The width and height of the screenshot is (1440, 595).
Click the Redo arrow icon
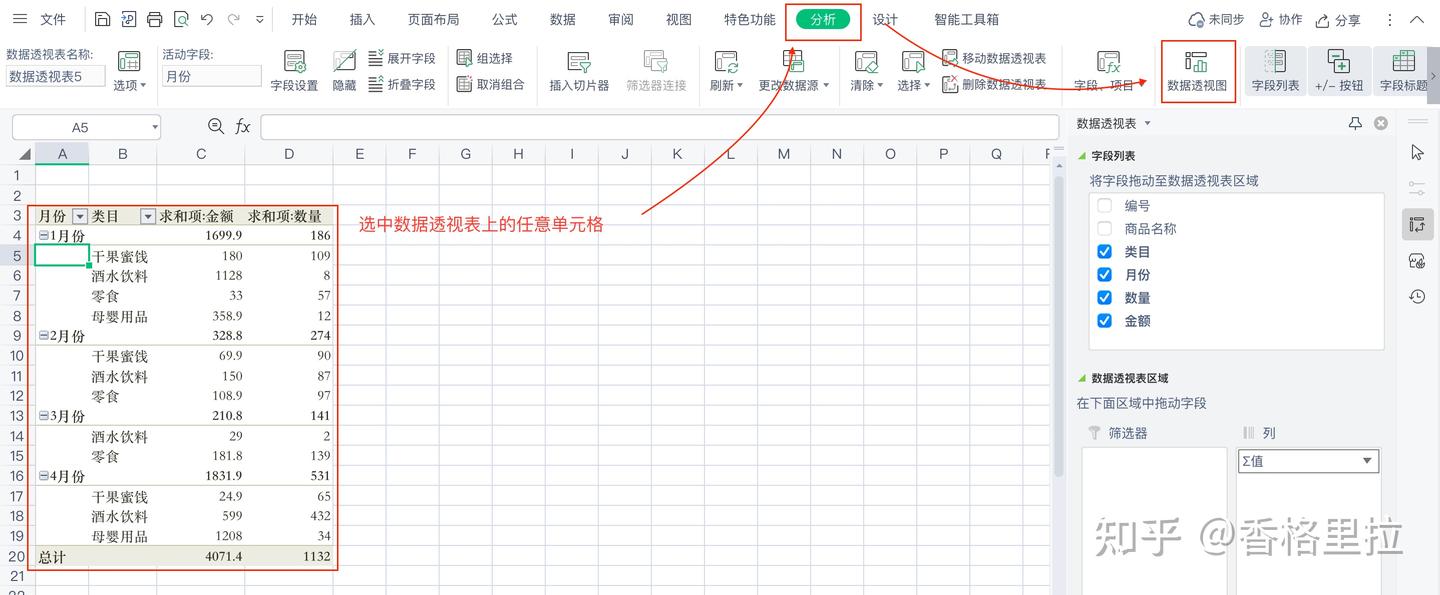(x=233, y=19)
